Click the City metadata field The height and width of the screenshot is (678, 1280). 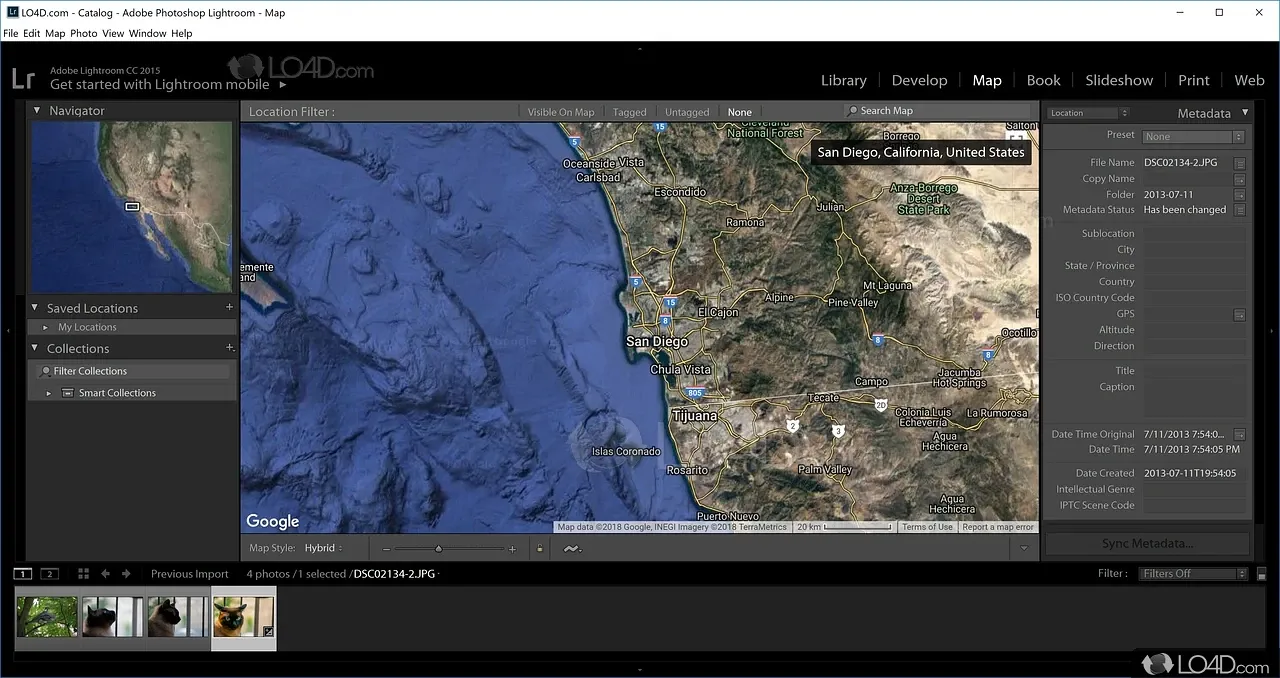click(x=1195, y=250)
